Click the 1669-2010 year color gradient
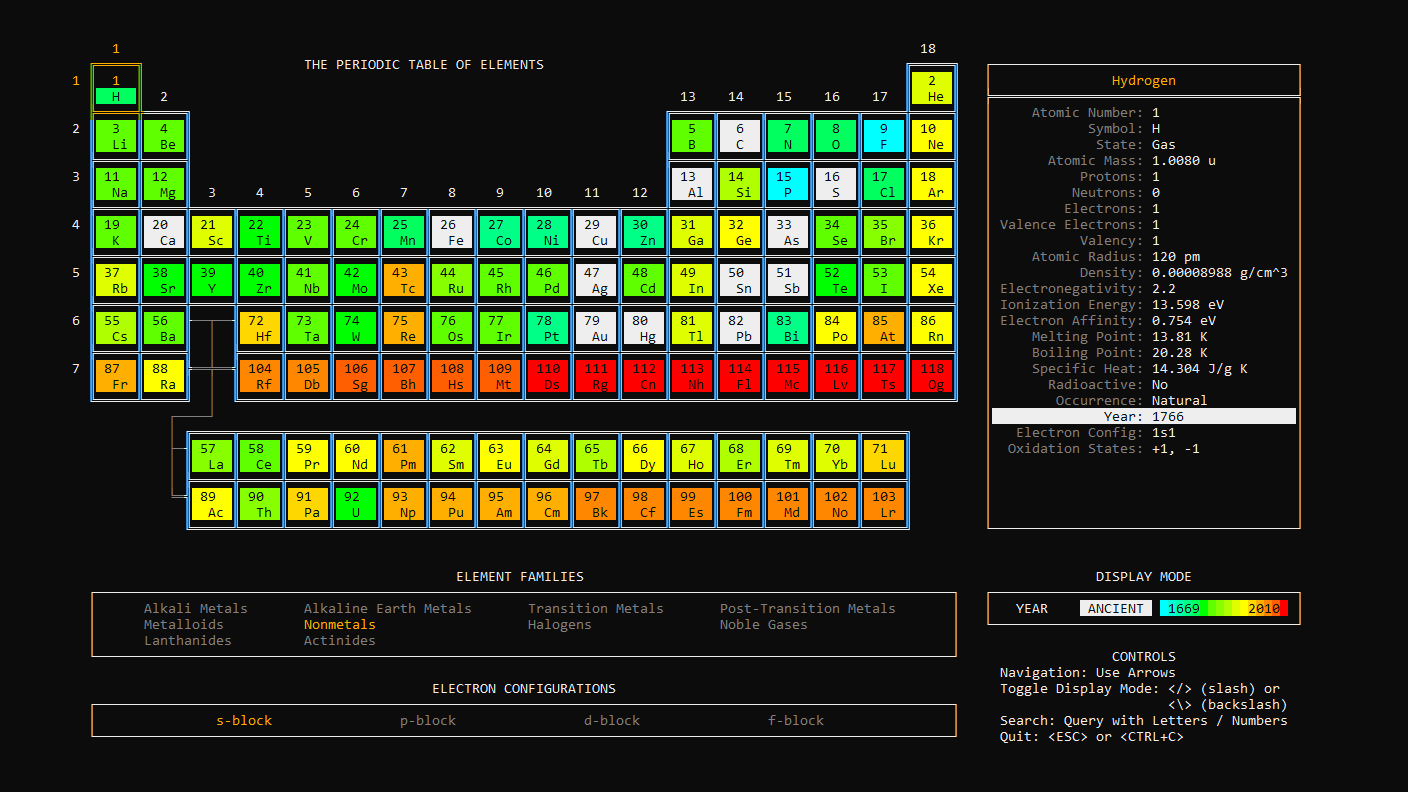This screenshot has width=1408, height=792. coord(1224,608)
